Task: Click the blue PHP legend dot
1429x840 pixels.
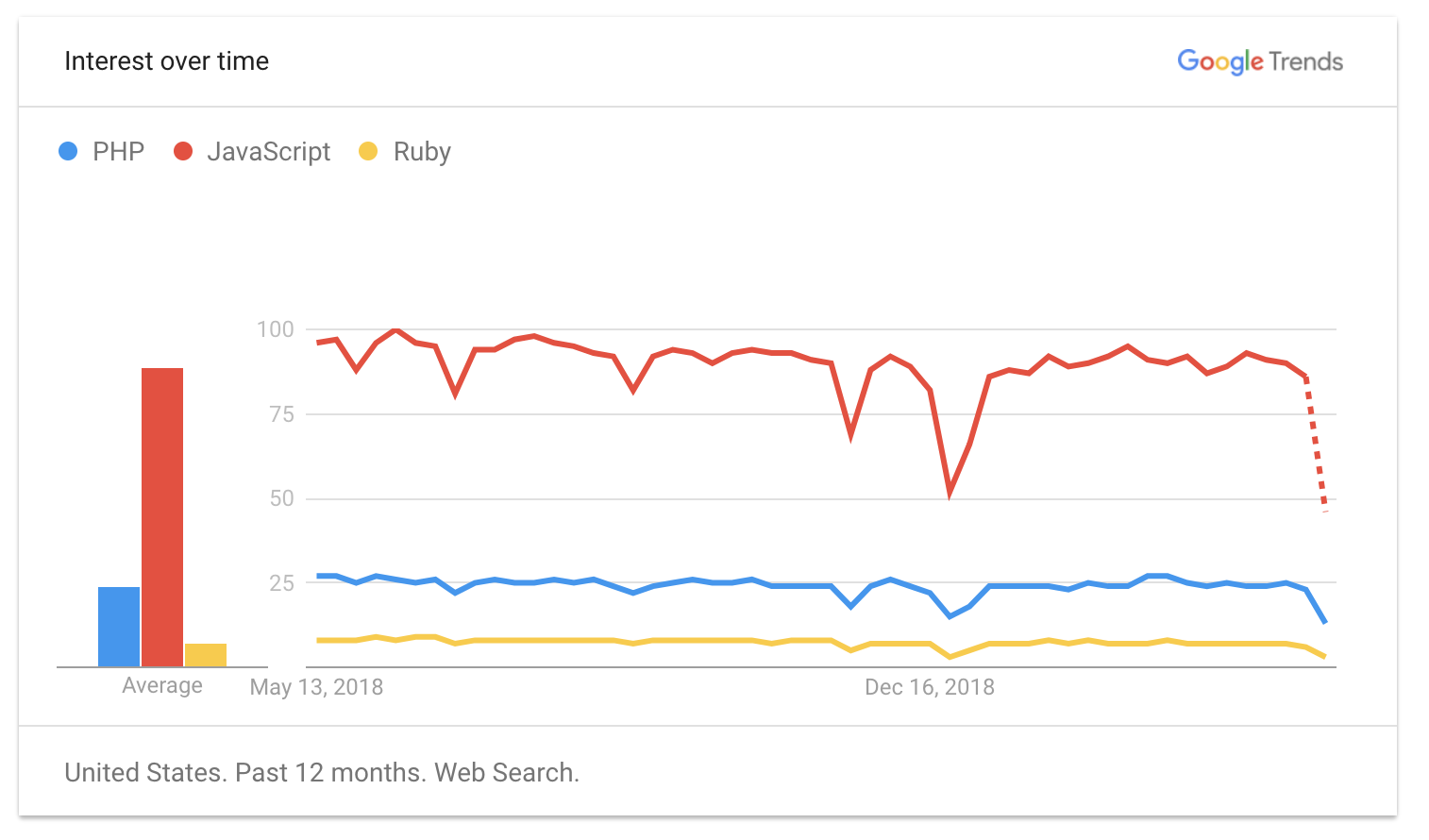Action: tap(68, 151)
